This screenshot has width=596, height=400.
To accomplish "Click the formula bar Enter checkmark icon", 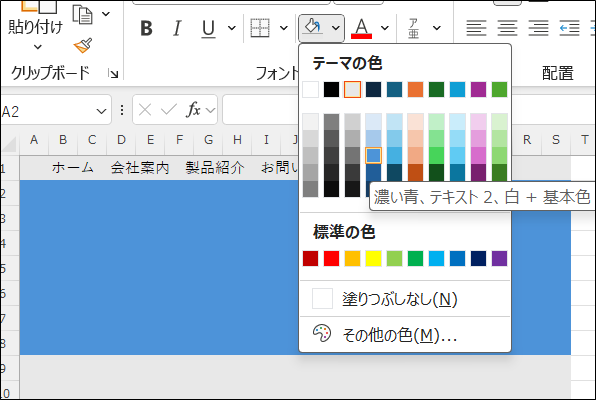I will 169,110.
